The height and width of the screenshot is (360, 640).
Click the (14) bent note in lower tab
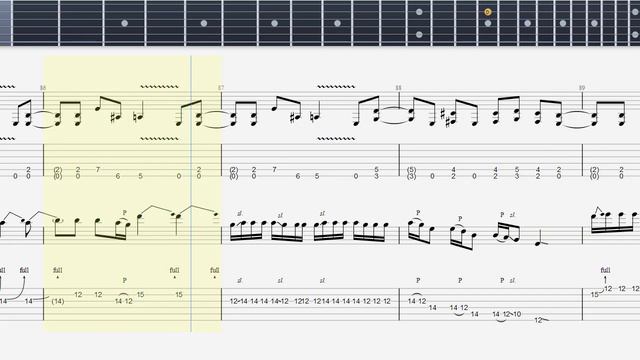pos(58,301)
